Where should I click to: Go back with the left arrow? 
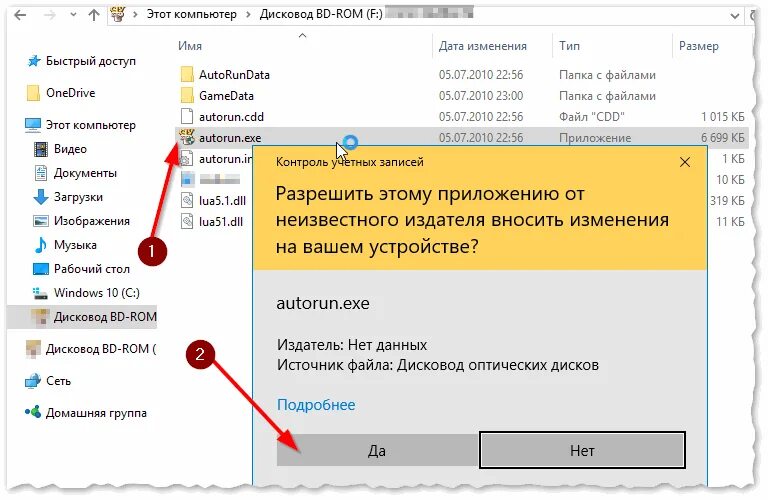pyautogui.click(x=20, y=15)
